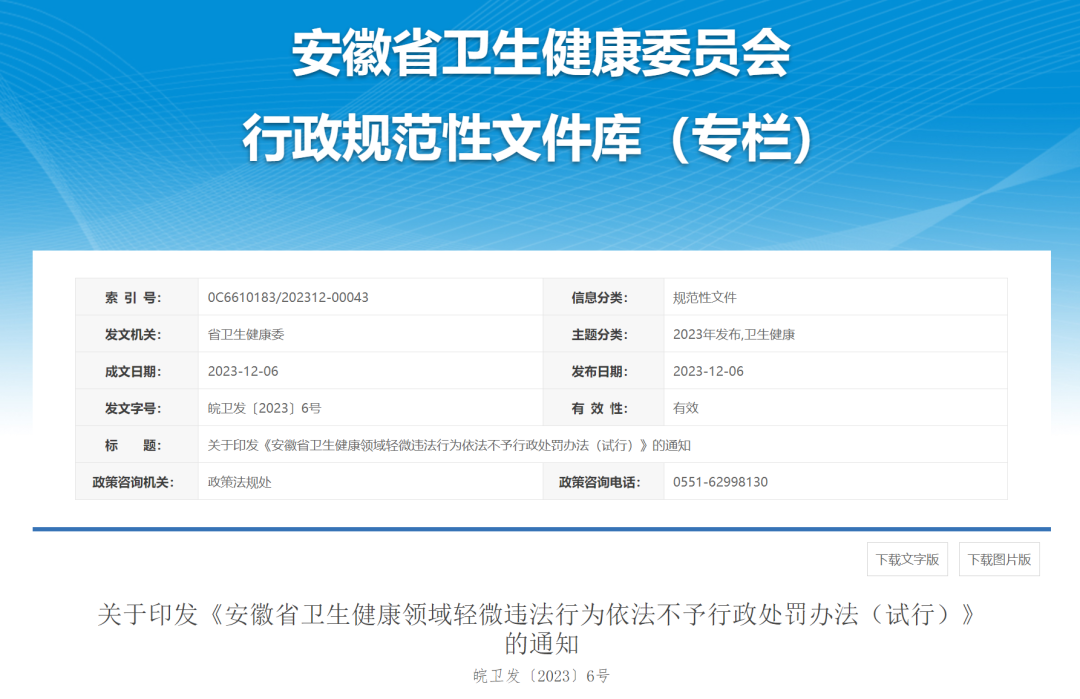
Task: Click the 索引号 label
Action: coord(133,298)
